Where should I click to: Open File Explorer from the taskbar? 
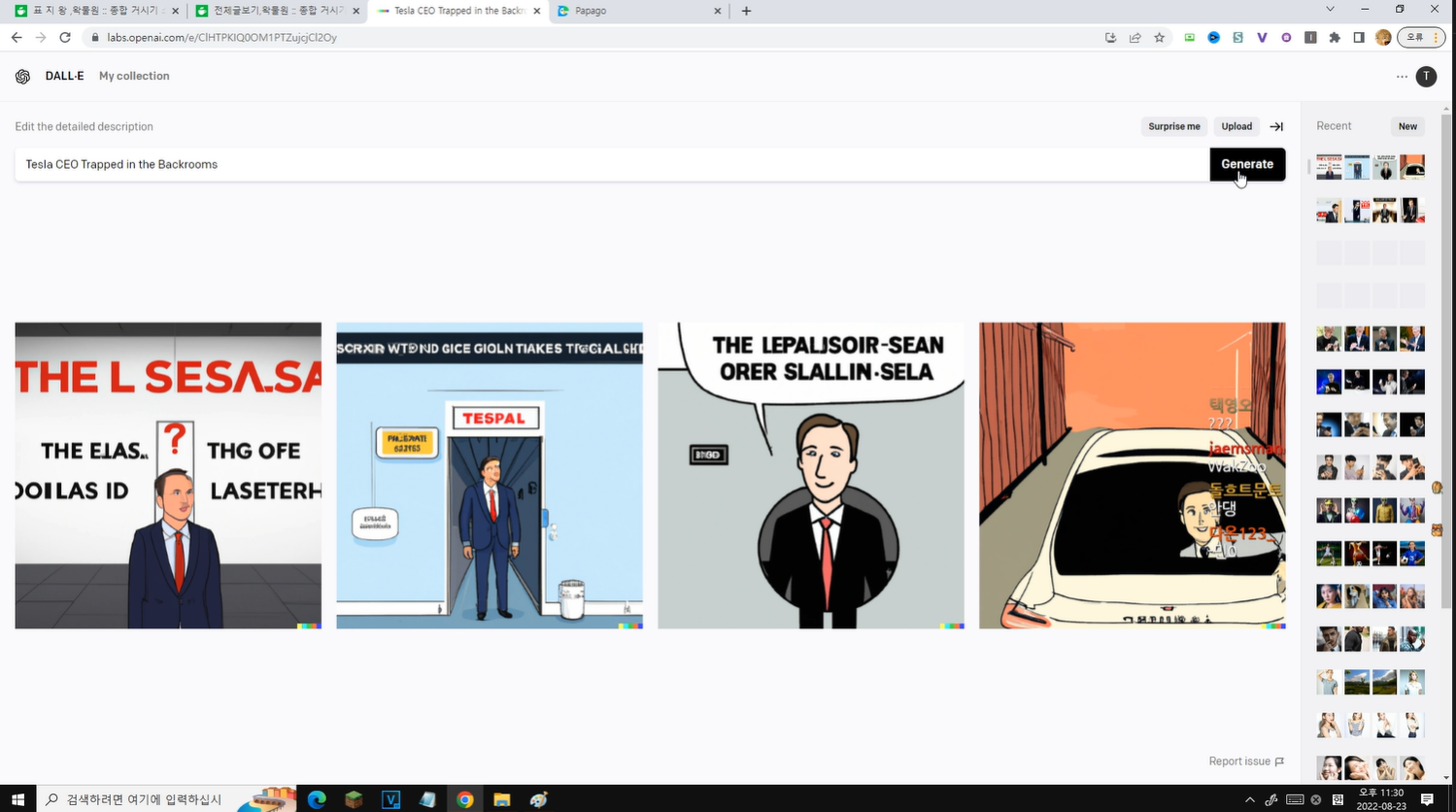(x=501, y=799)
